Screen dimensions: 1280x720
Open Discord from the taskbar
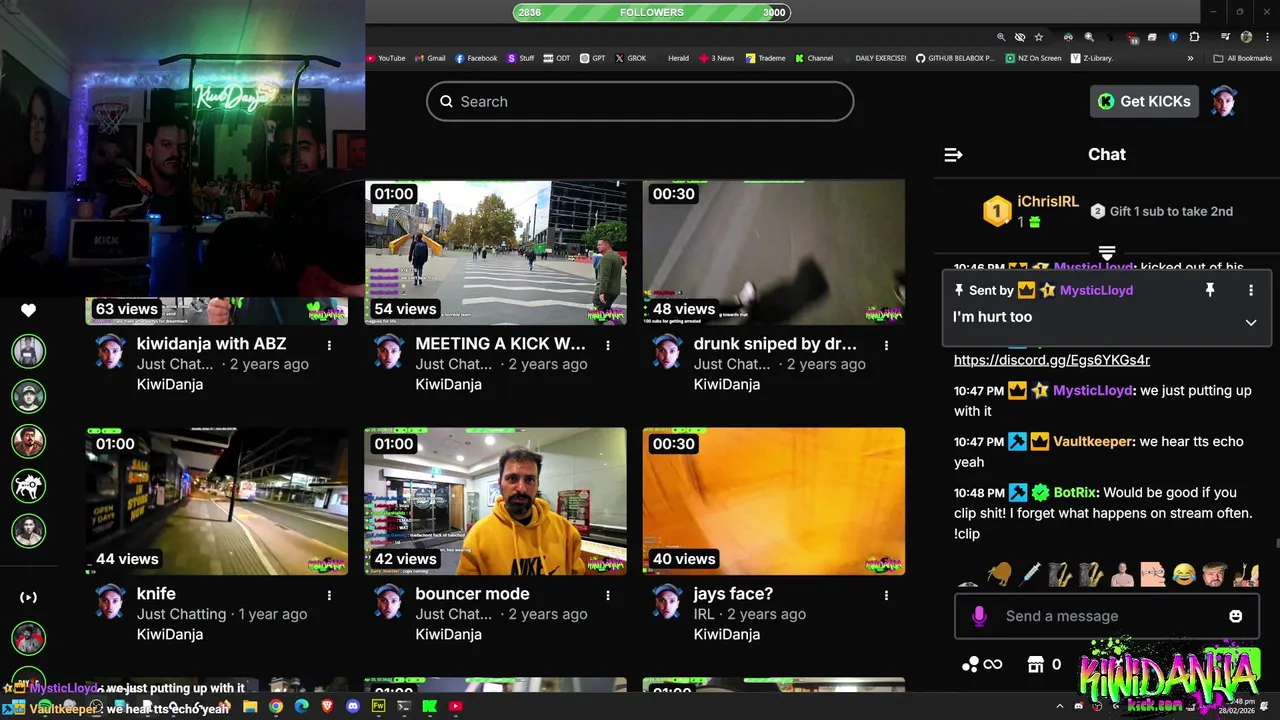pos(353,706)
